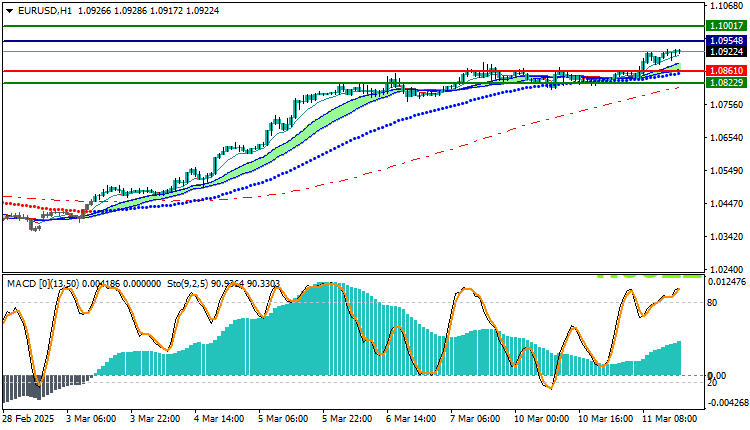Click the 0.012476 value on the MACD scale
The height and width of the screenshot is (430, 750).
tap(727, 282)
